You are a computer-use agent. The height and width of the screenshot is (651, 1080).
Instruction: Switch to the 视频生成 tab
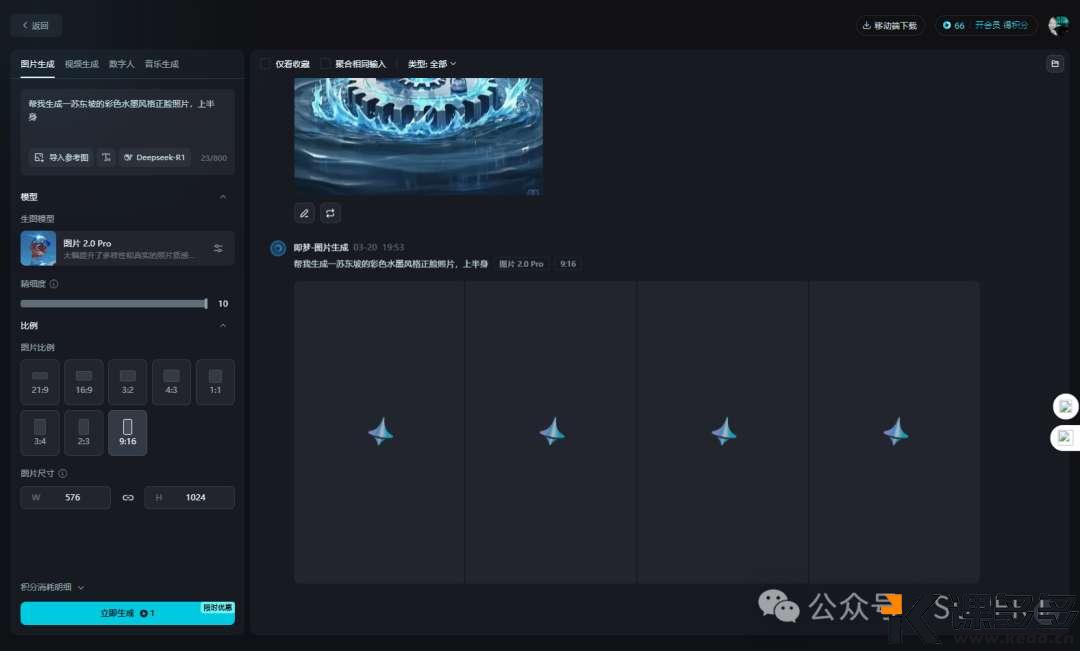pos(81,64)
